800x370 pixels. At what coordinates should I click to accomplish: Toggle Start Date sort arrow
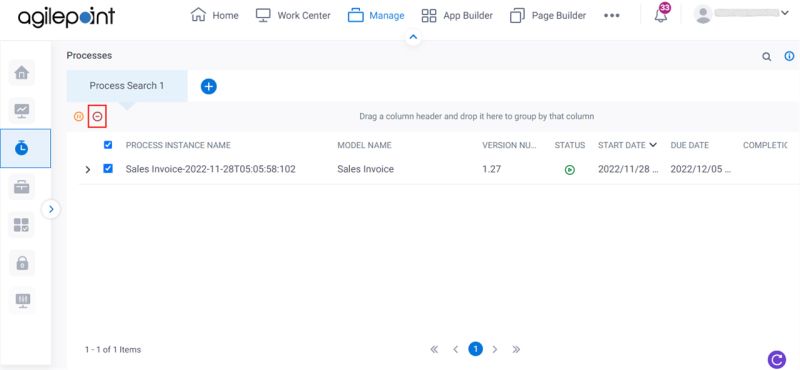pos(653,145)
